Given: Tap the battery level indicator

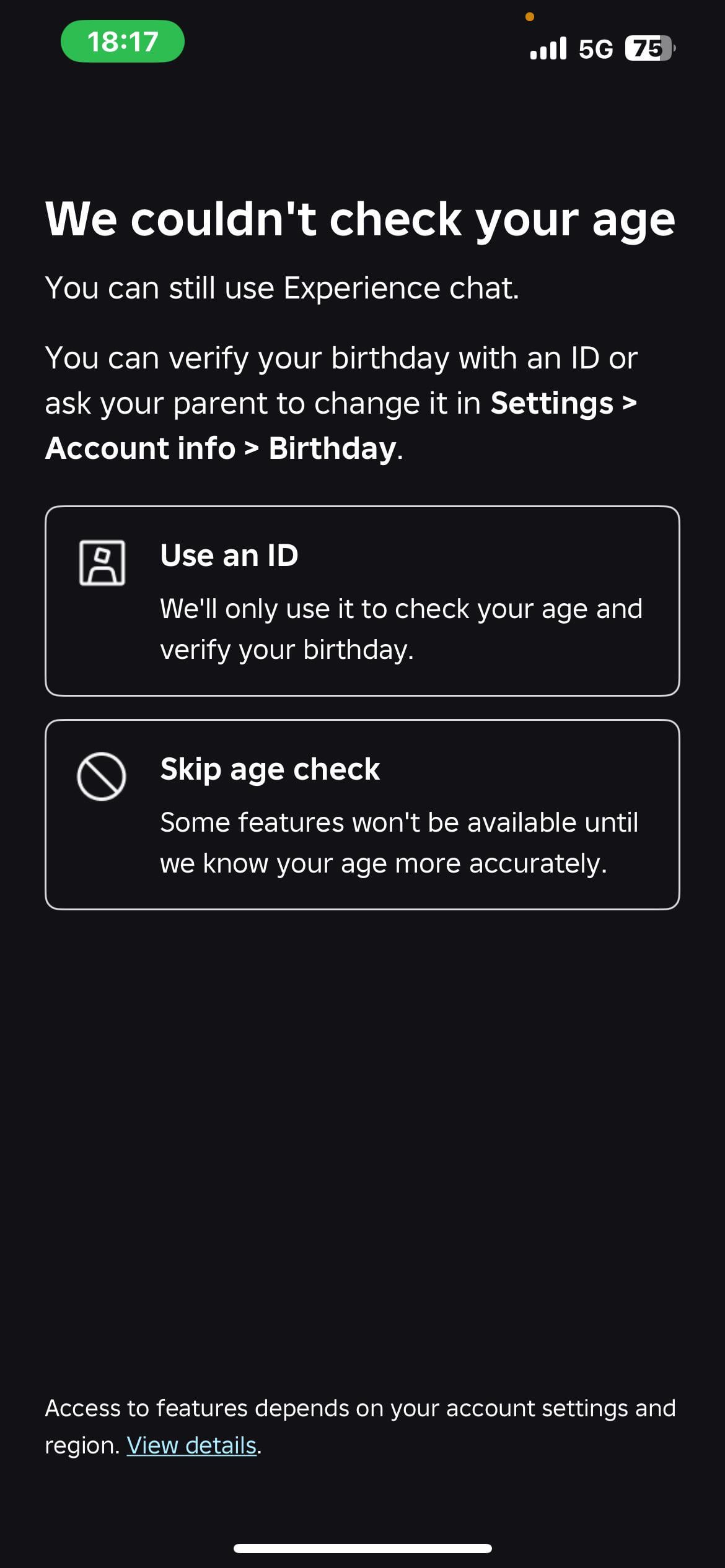Looking at the screenshot, I should pyautogui.click(x=649, y=48).
